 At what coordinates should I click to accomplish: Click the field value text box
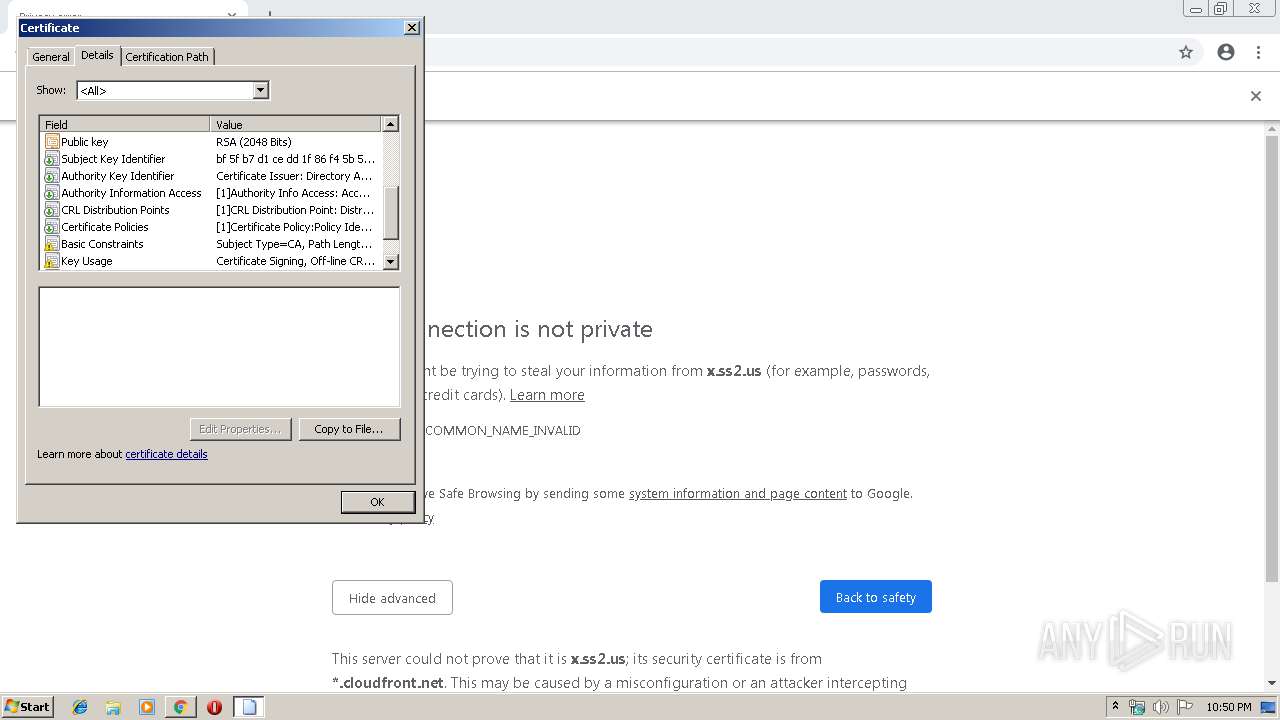point(219,347)
